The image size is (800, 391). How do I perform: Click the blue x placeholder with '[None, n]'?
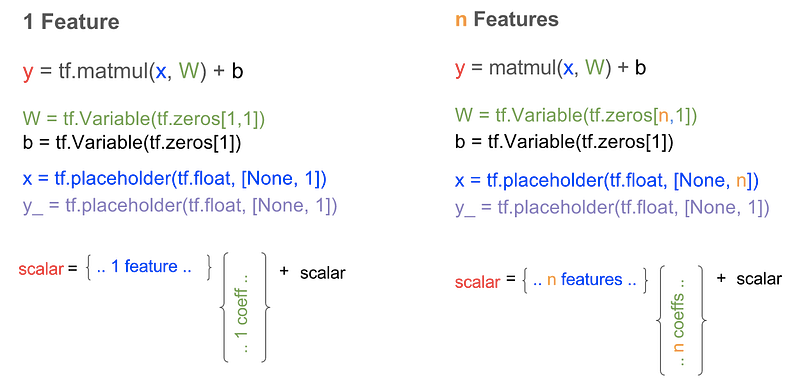click(607, 181)
